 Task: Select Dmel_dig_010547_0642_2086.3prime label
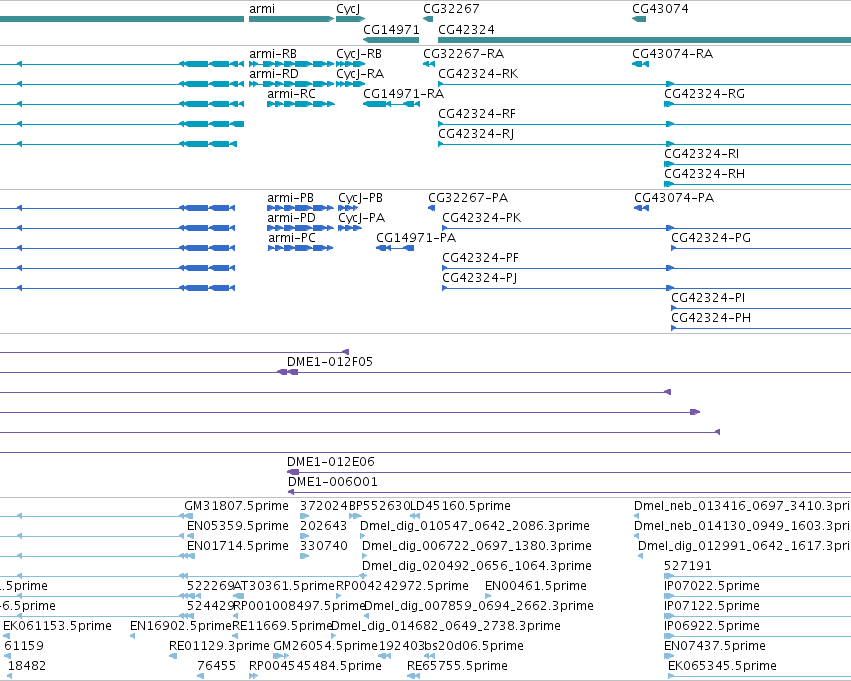(x=475, y=527)
